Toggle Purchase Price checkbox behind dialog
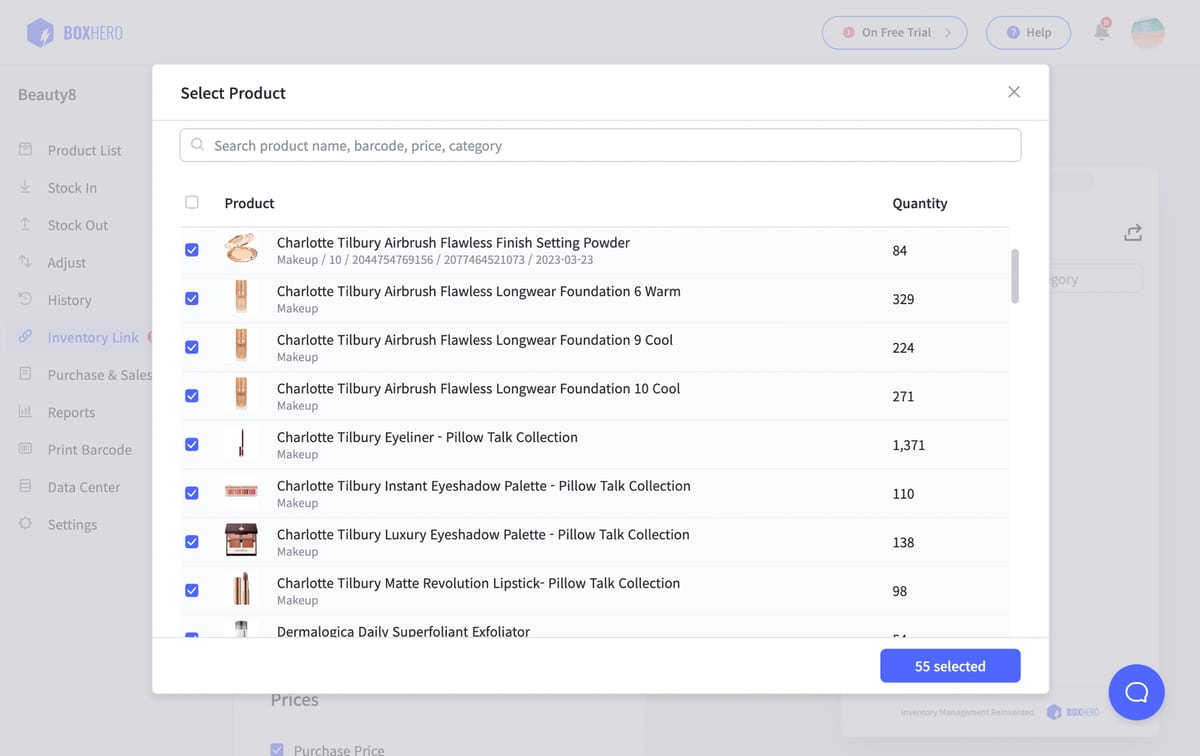This screenshot has width=1200, height=756. coord(277,749)
